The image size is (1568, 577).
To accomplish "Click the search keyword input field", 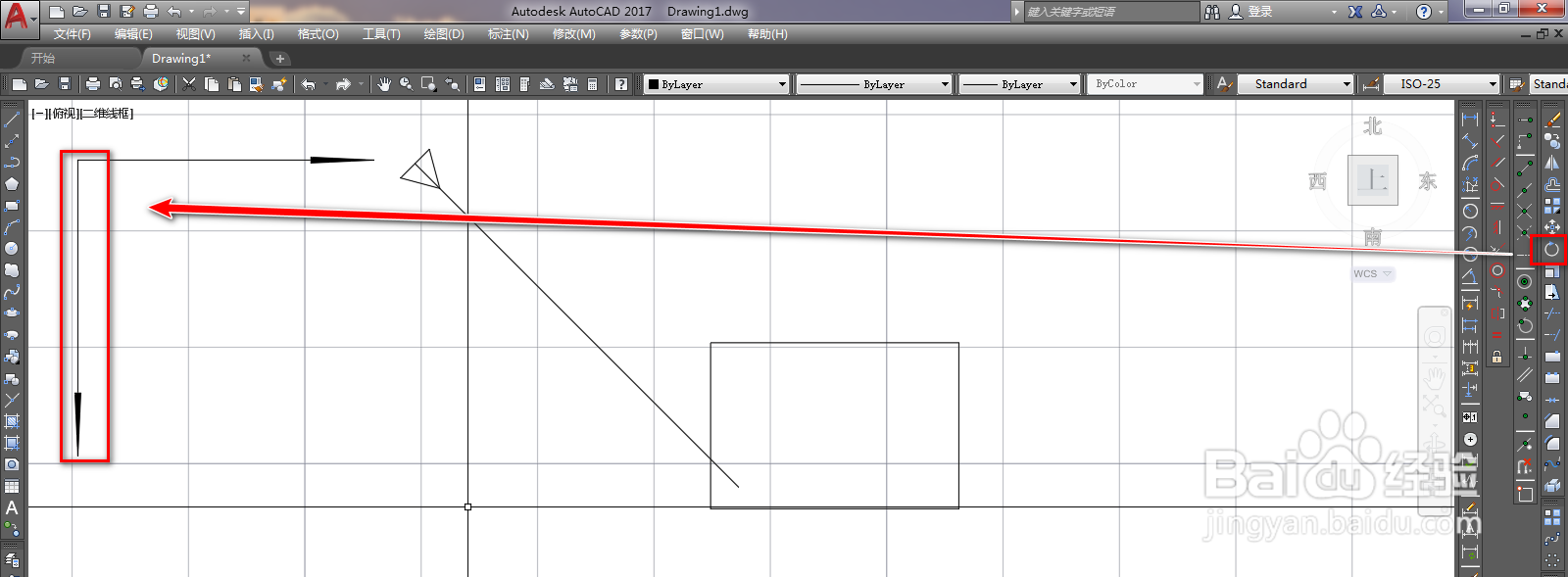I will [x=1111, y=12].
